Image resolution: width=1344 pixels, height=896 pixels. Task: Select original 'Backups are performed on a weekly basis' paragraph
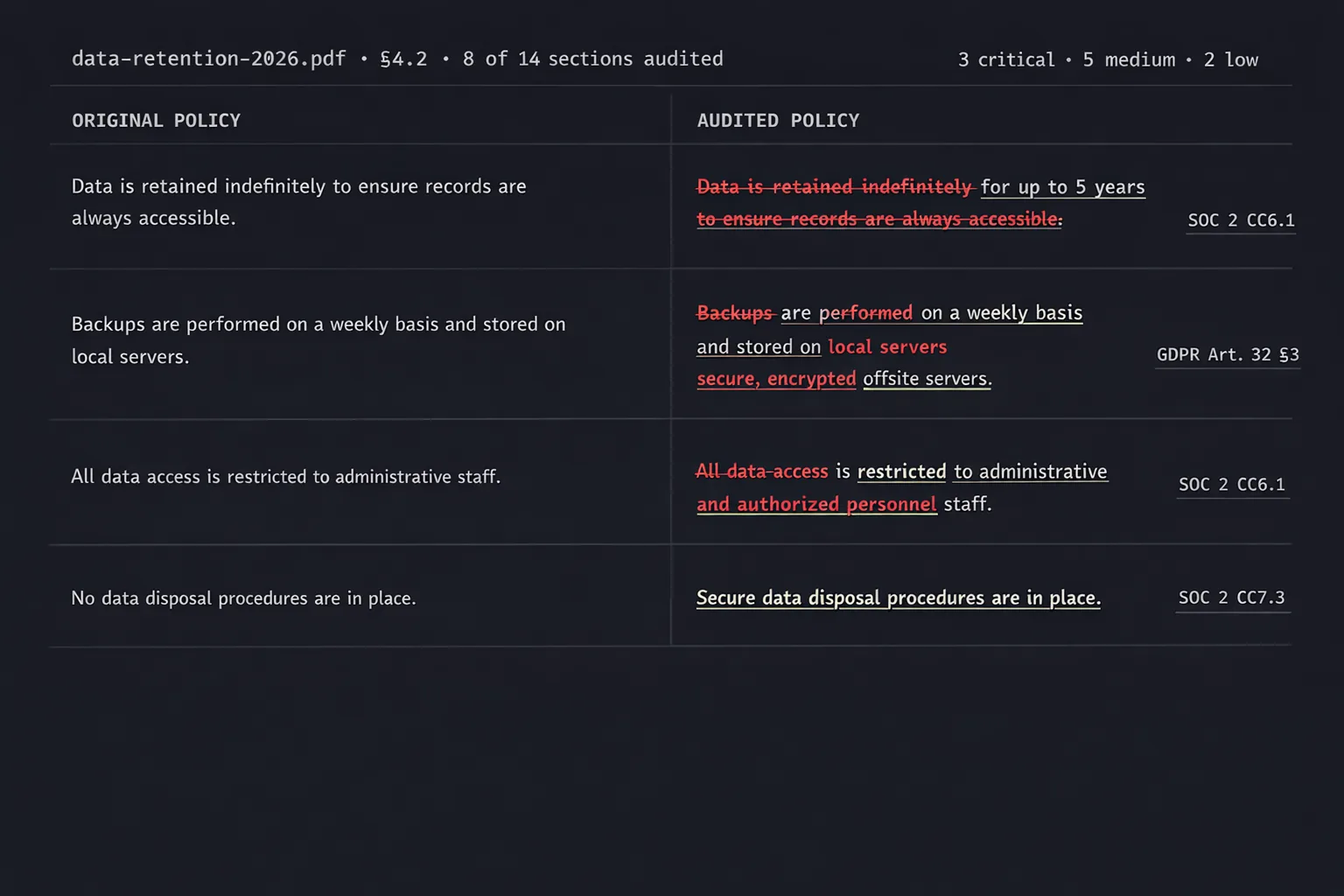click(318, 340)
